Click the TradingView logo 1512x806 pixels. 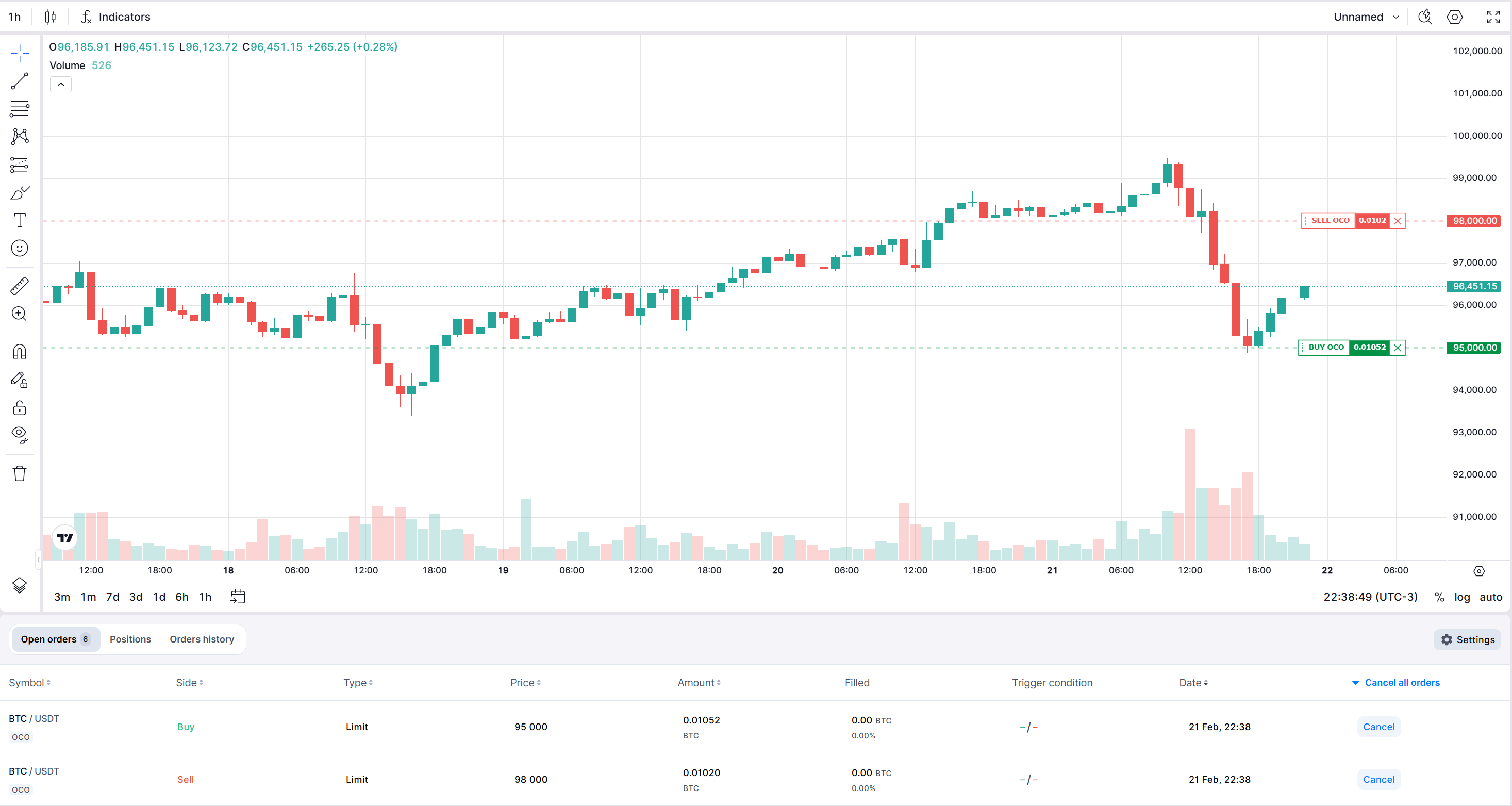(64, 538)
